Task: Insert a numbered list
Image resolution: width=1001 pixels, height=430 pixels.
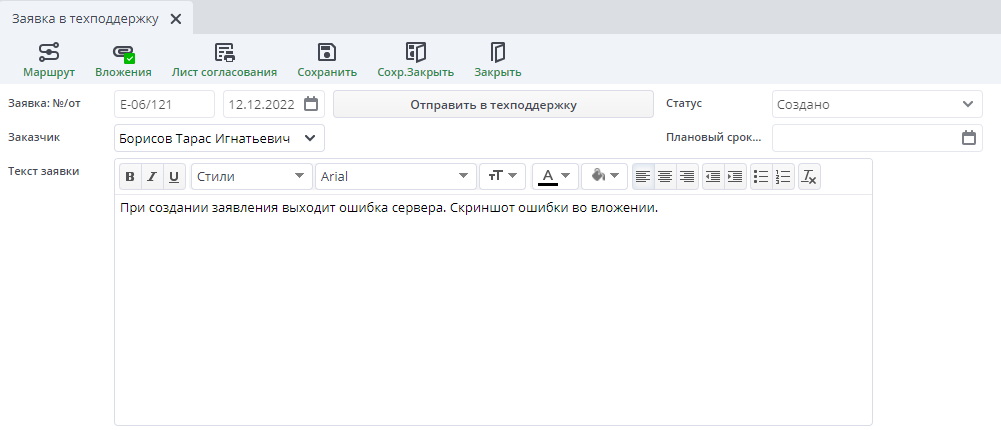Action: (x=783, y=177)
